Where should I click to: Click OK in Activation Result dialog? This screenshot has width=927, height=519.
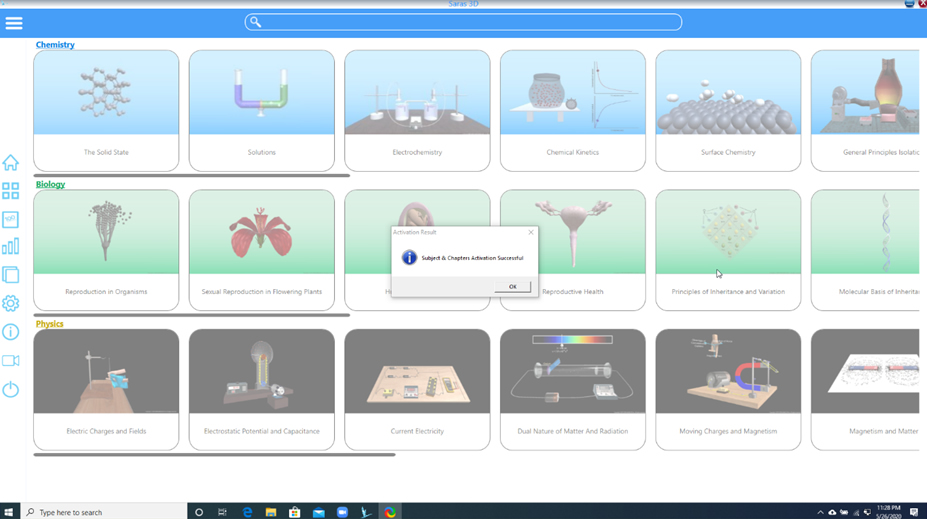click(512, 287)
